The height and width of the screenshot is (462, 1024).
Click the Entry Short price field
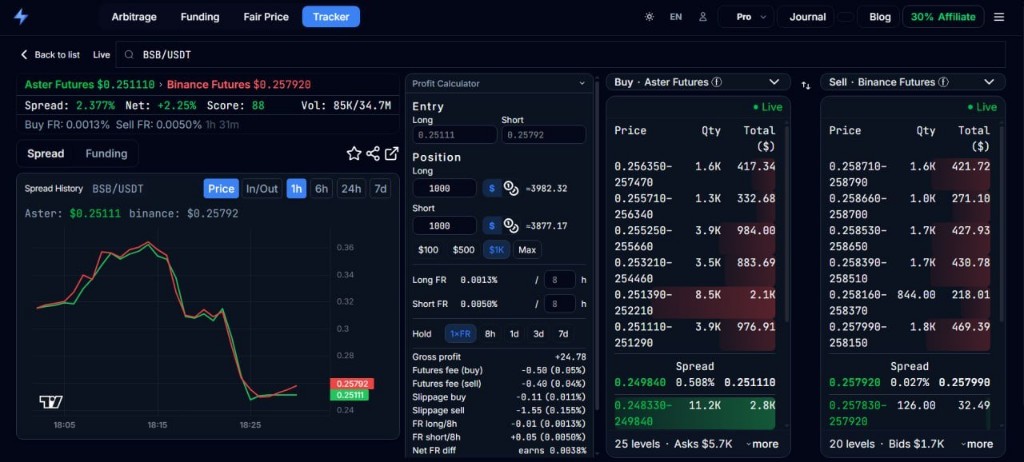pos(543,135)
